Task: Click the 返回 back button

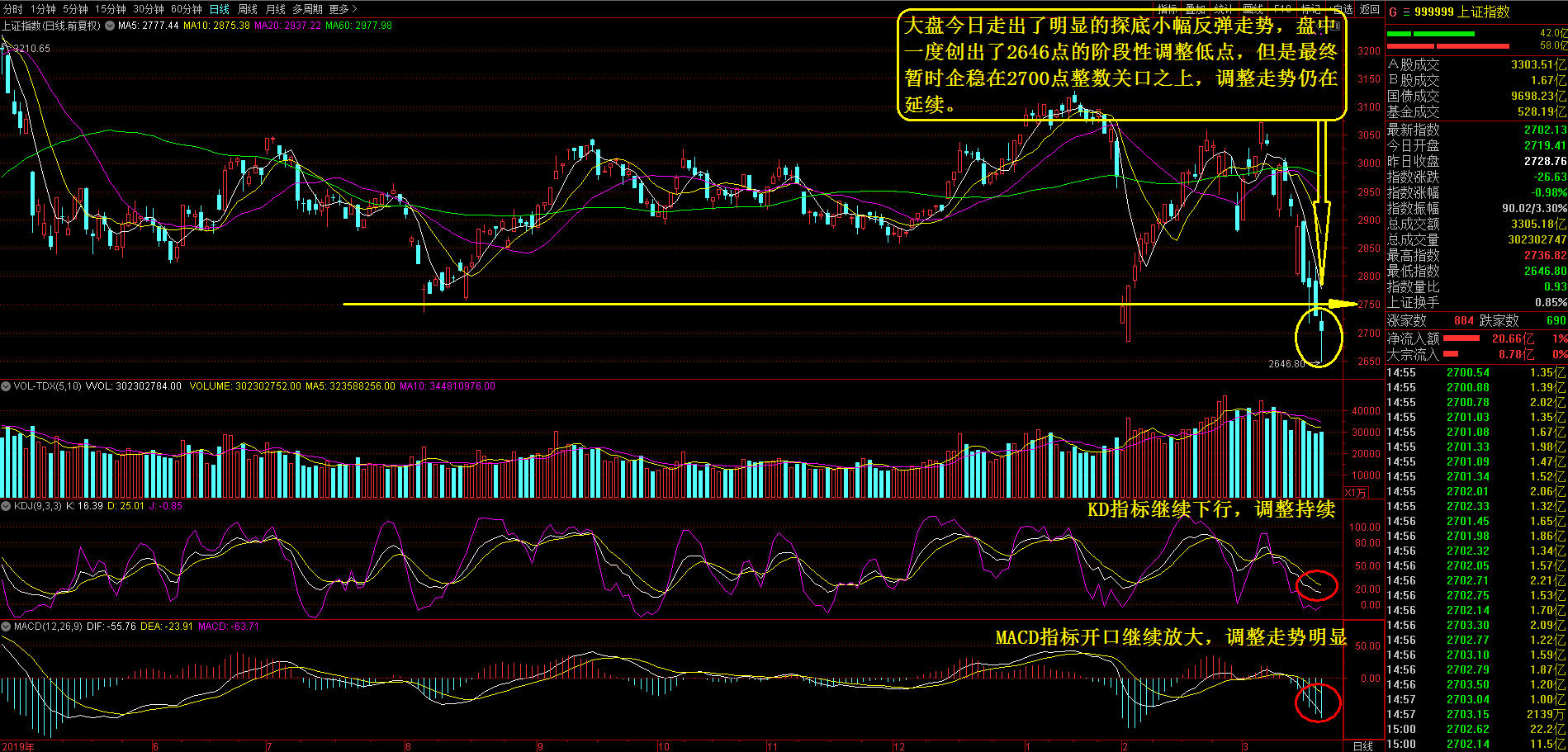Action: (1370, 9)
